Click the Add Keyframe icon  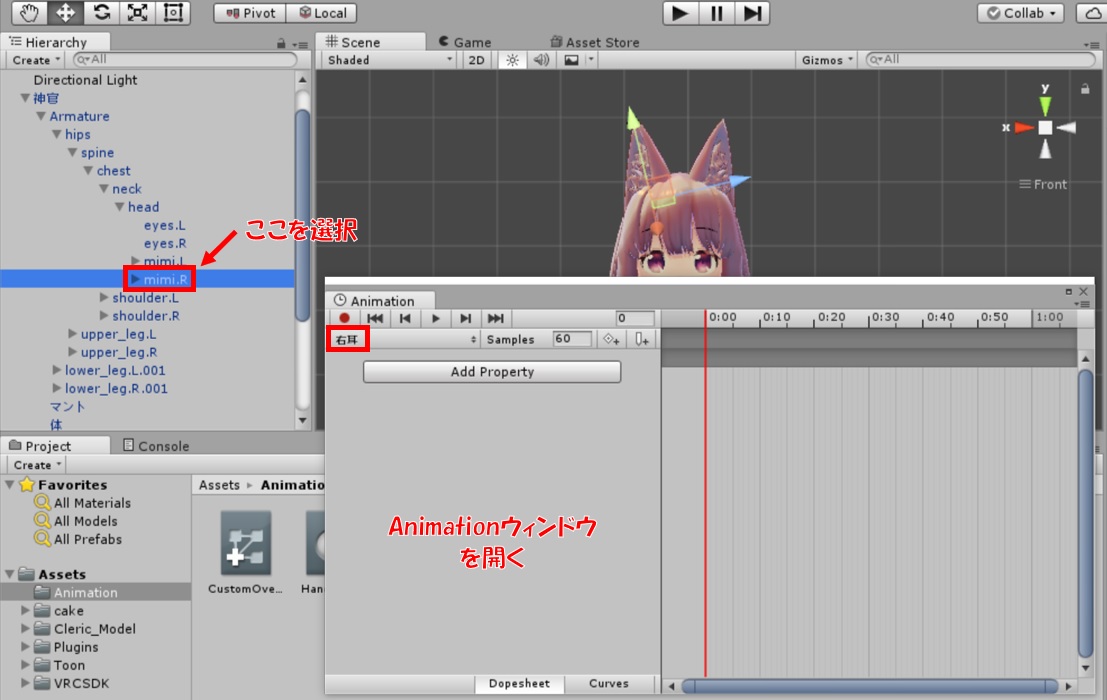point(610,340)
